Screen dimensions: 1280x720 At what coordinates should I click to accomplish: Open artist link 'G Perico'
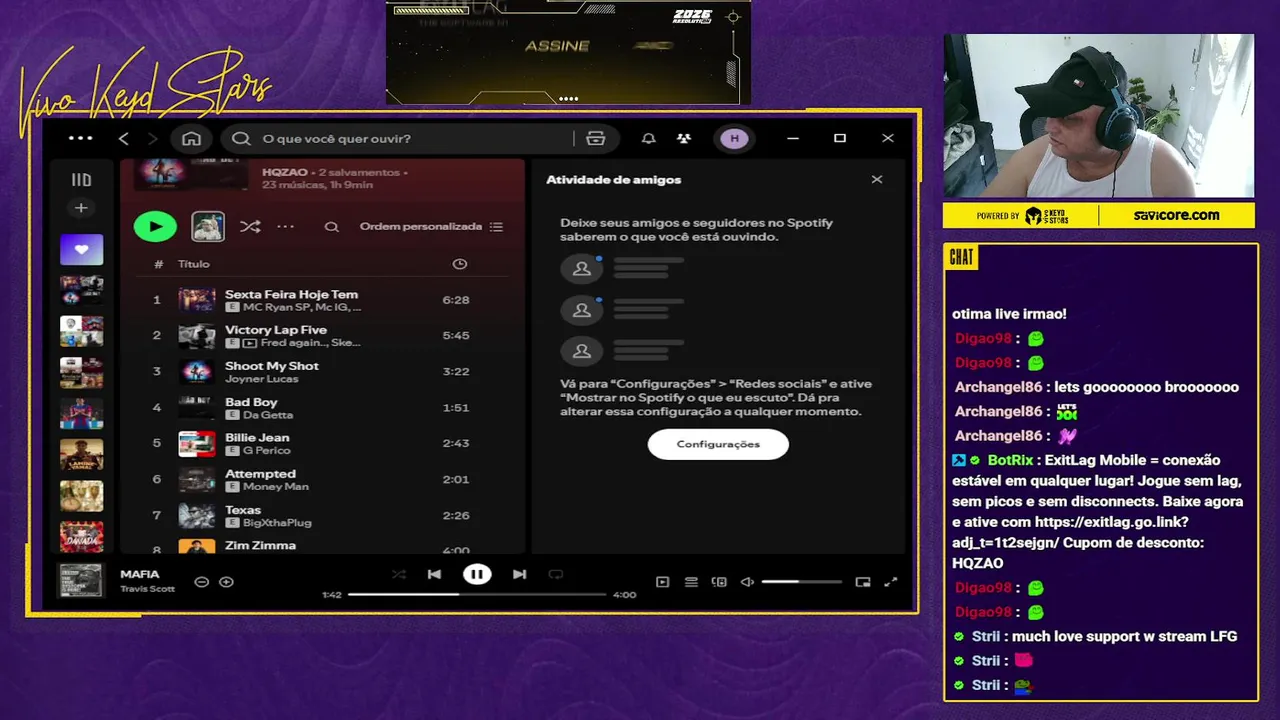[x=266, y=451]
